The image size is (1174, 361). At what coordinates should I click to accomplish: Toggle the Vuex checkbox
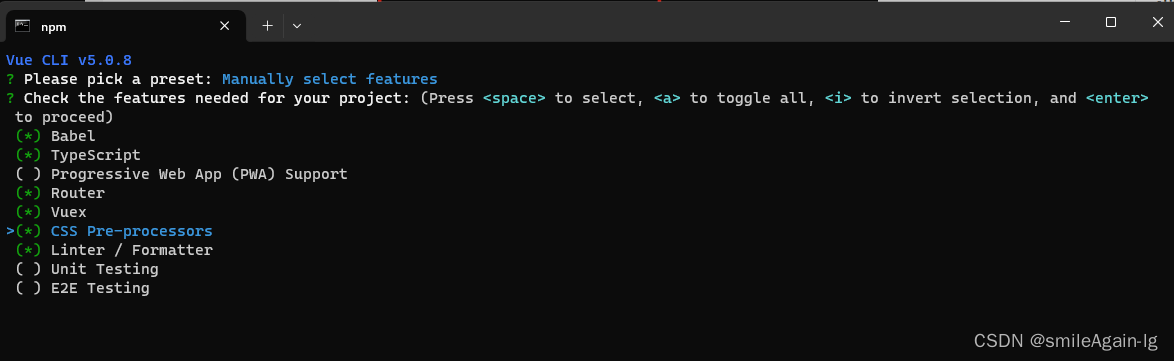click(x=28, y=212)
